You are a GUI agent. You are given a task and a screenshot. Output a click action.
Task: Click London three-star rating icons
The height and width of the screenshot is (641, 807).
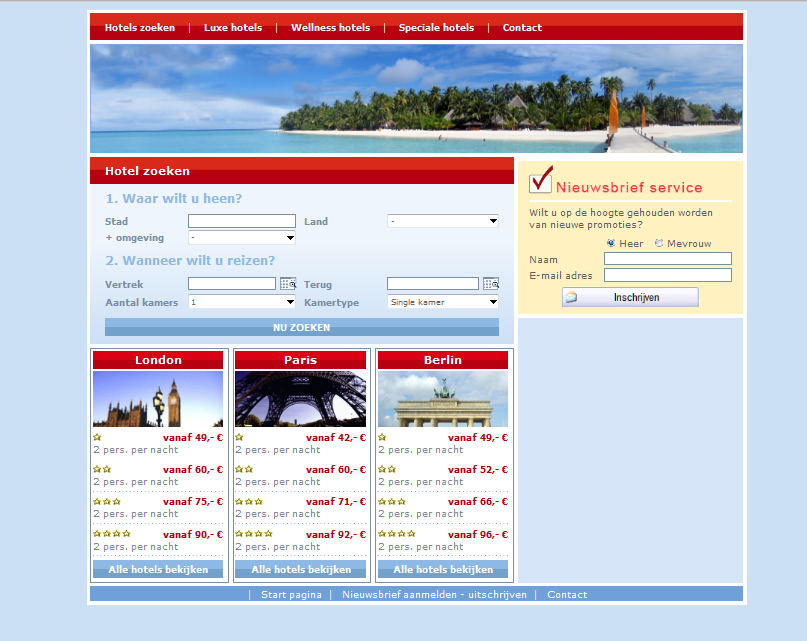[107, 501]
